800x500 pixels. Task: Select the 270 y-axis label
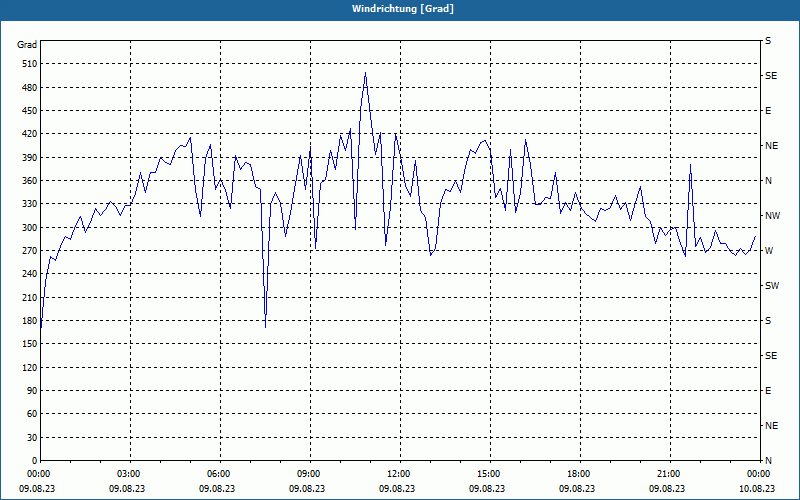[30, 251]
